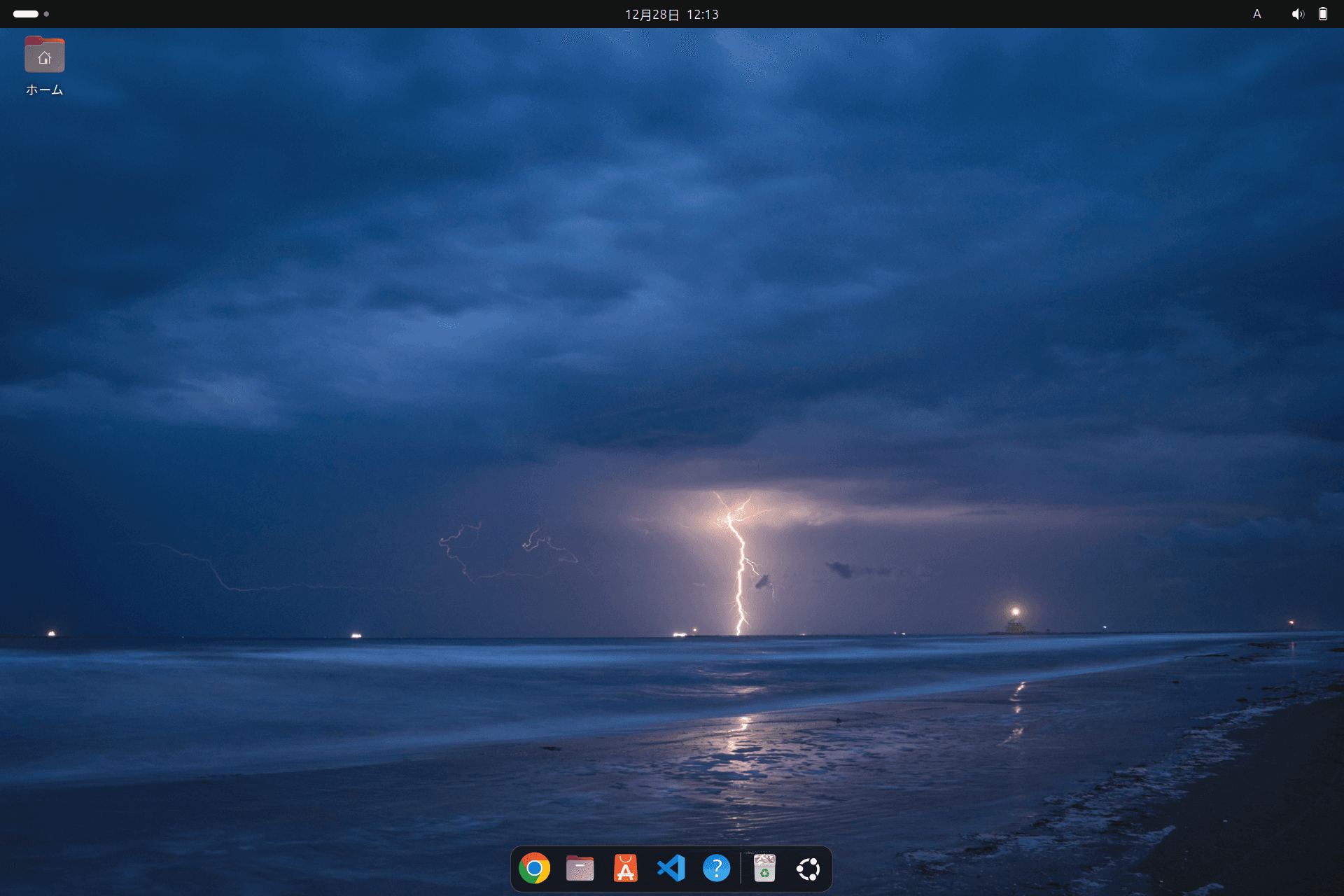Screen dimensions: 1344x896
Task: Open the Trash bin in dock
Action: pos(764,869)
